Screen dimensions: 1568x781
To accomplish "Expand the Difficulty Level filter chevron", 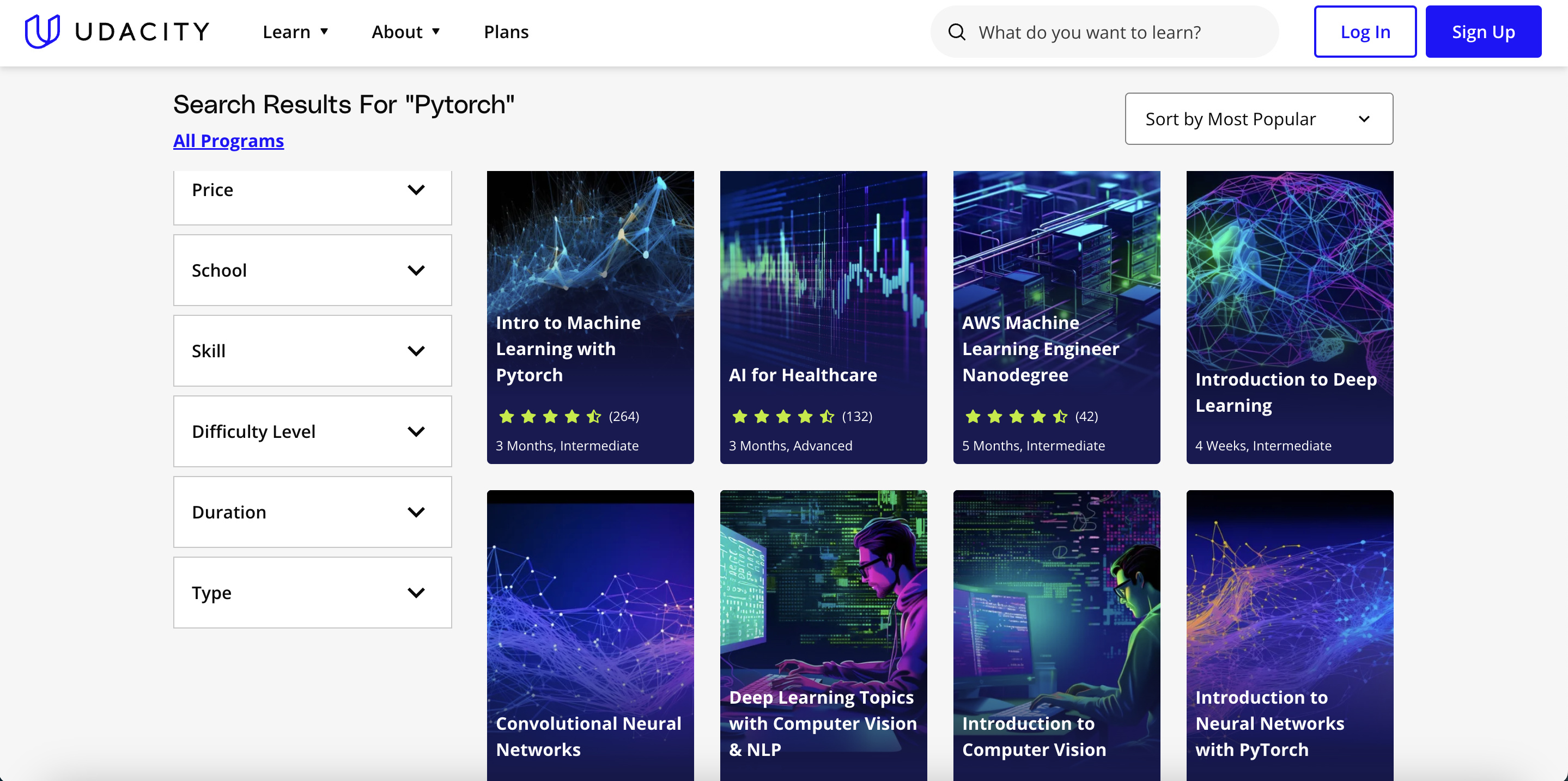I will (x=416, y=431).
